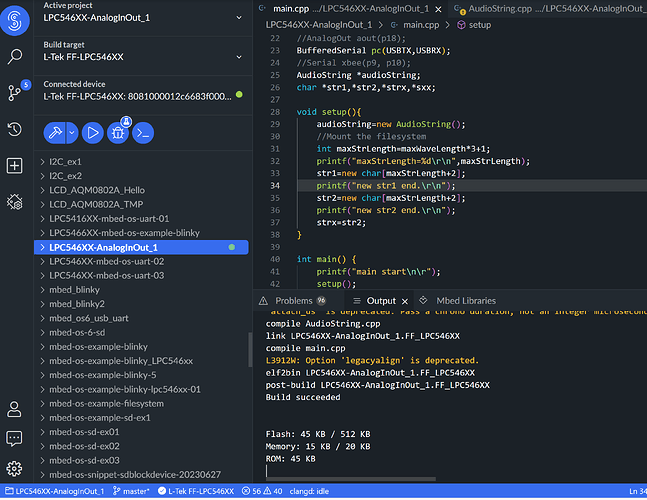Build project with hammer button
Image resolution: width=647 pixels, height=500 pixels.
pos(54,133)
